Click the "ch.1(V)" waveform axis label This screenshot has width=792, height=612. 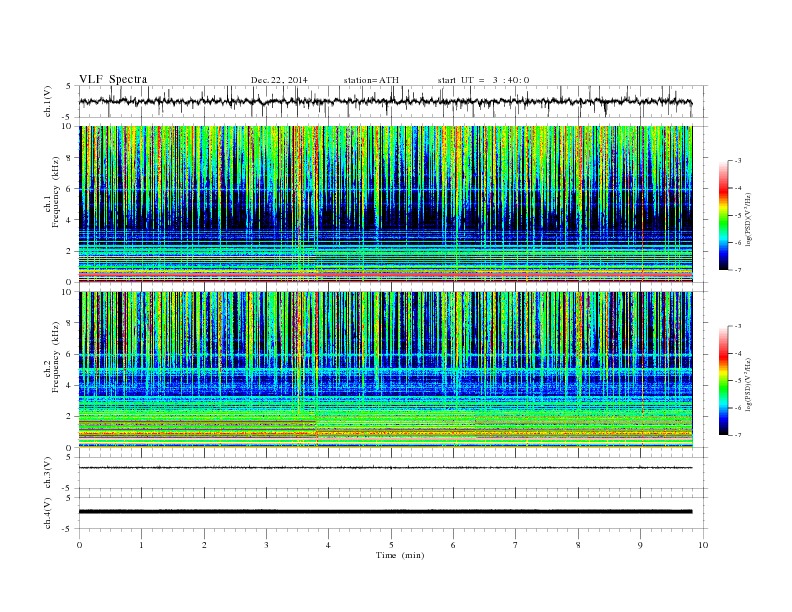click(48, 101)
